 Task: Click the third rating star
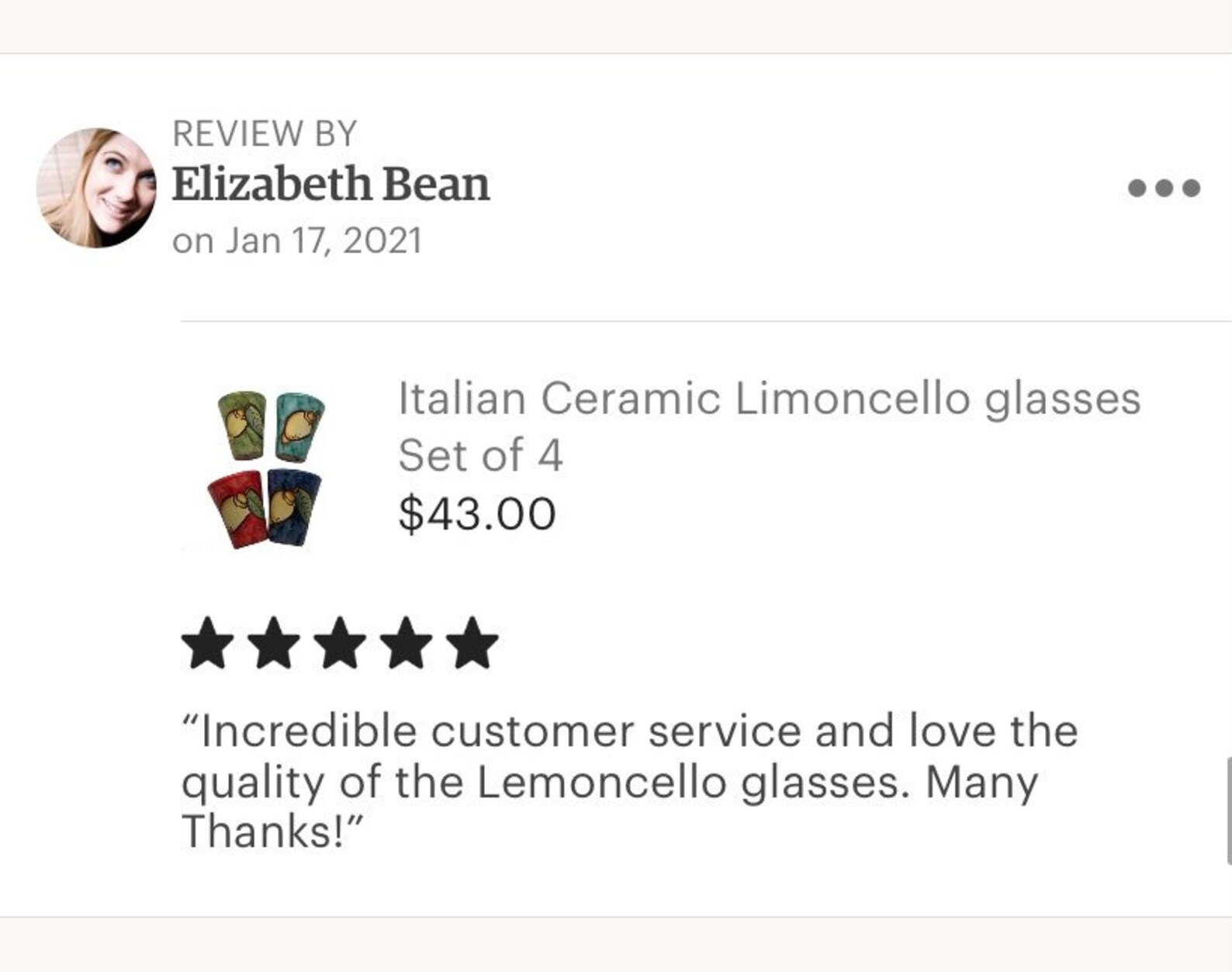340,643
